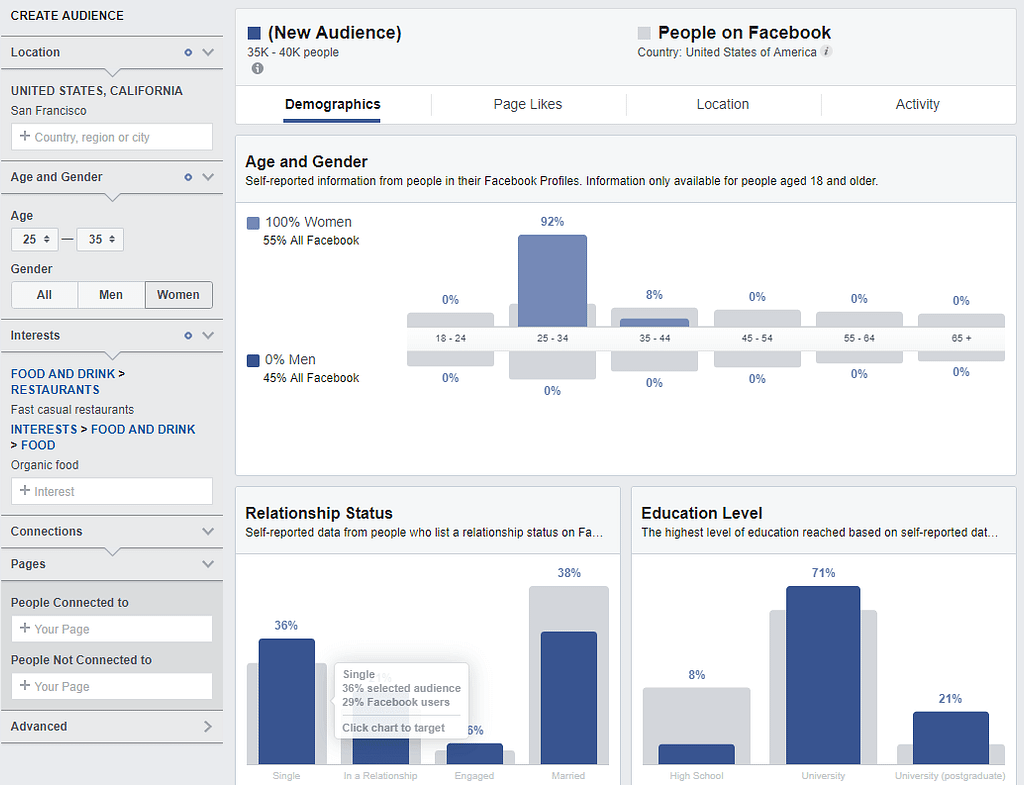Open the maximum age 35 selector
The width and height of the screenshot is (1024, 785).
coord(100,240)
